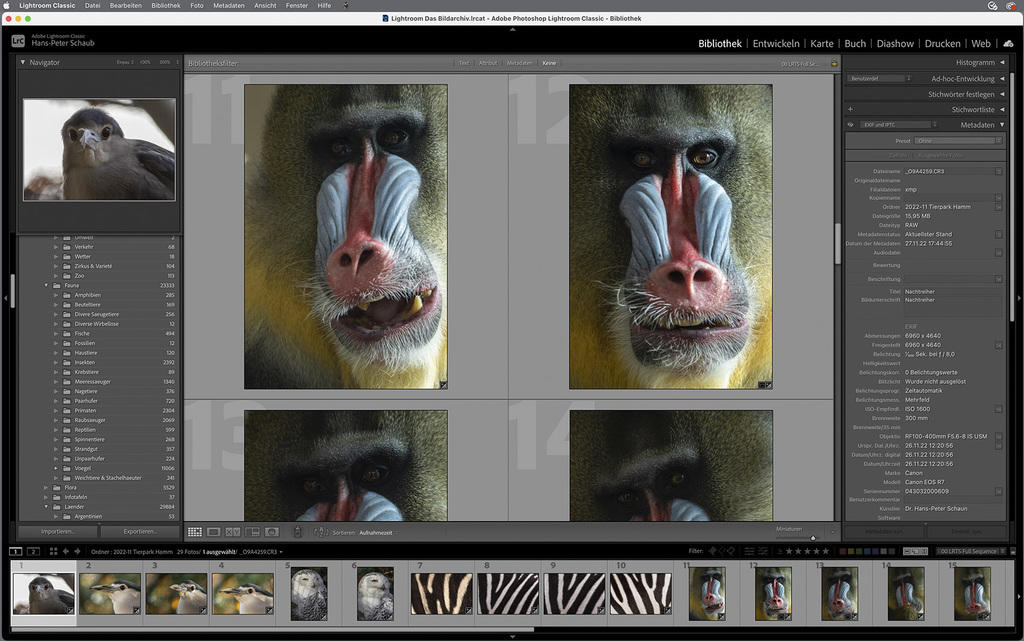Select grid photo 12 of the mandrill
This screenshot has height=641, width=1024.
pos(671,236)
